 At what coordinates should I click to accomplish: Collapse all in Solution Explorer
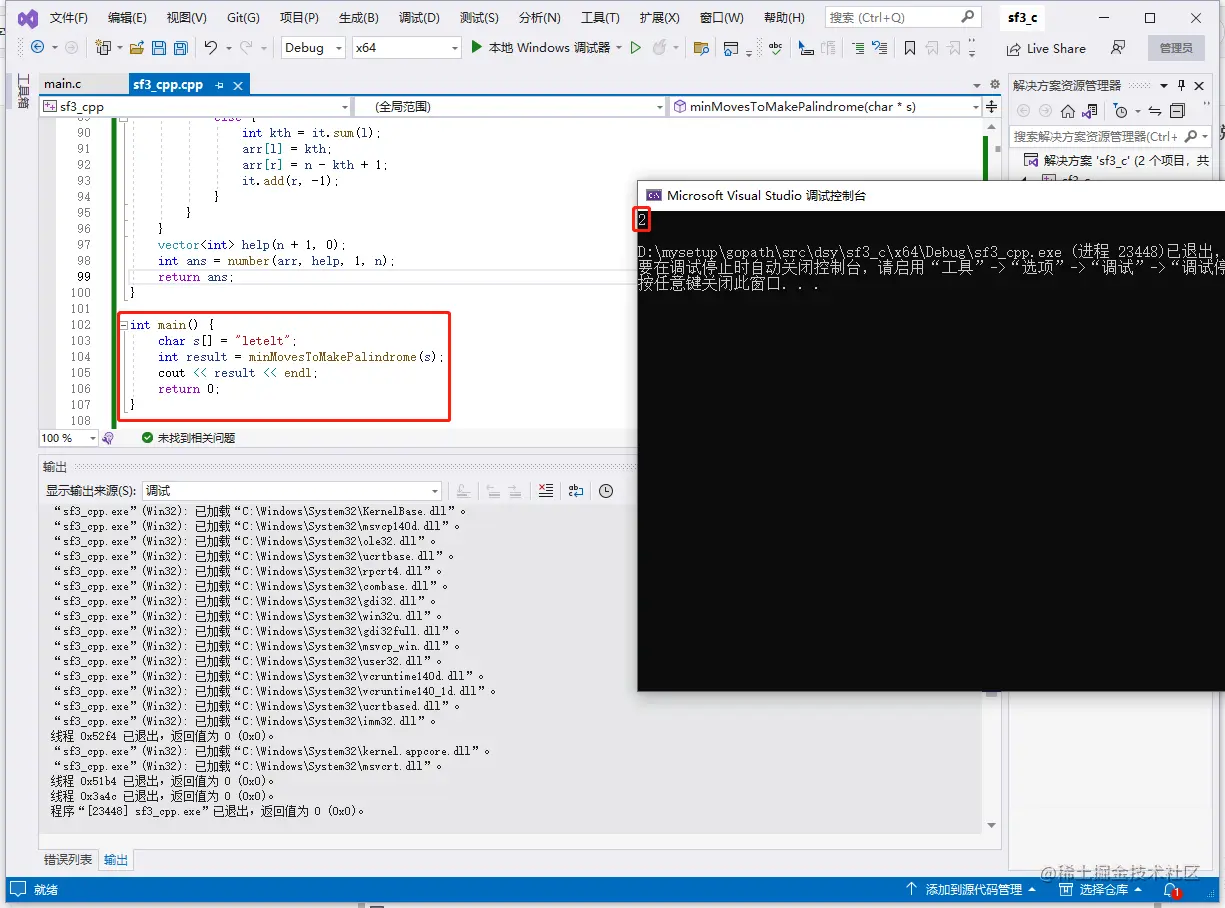click(1177, 111)
